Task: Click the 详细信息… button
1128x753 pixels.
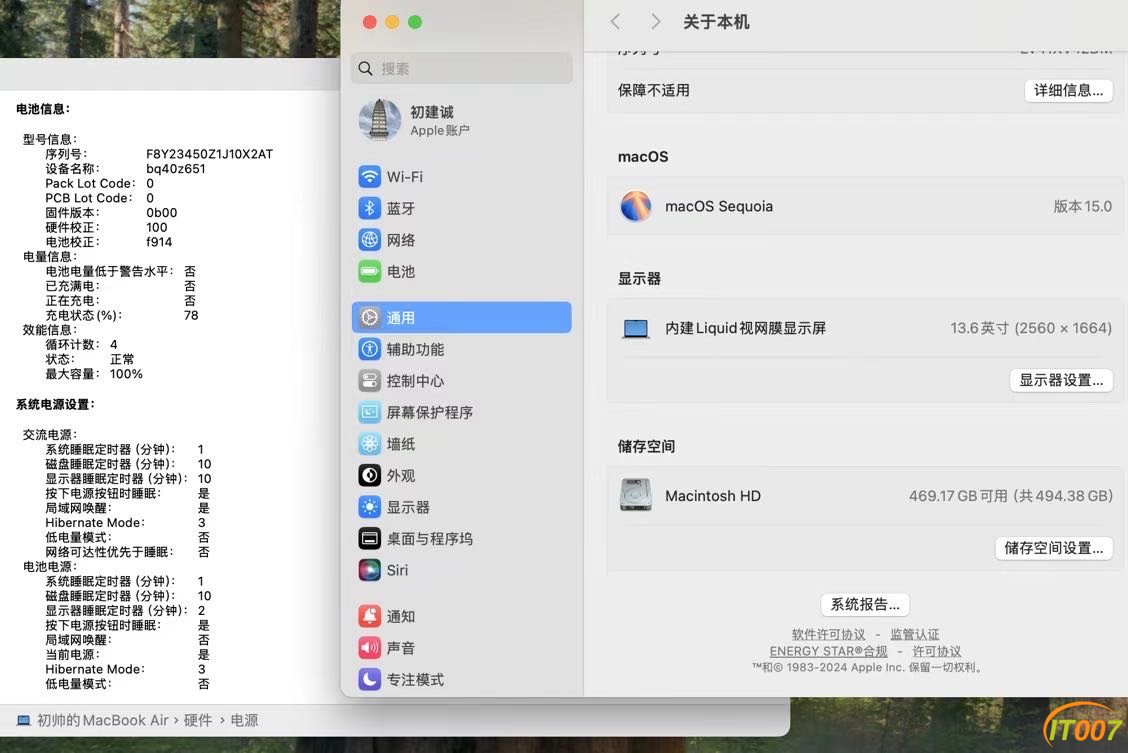Action: click(x=1068, y=91)
